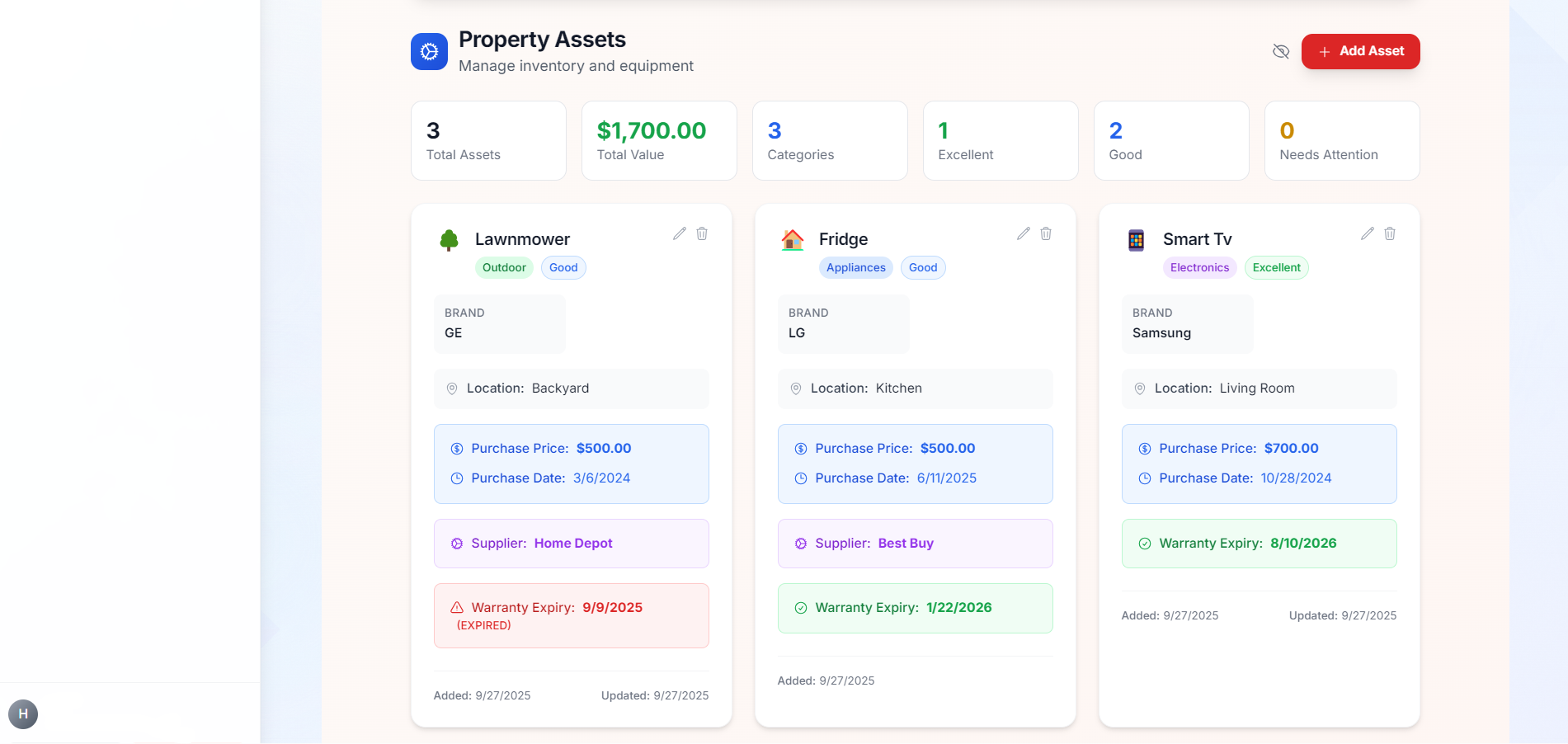Click the Fridge purchase price dollar icon
This screenshot has width=1568, height=744.
point(801,449)
